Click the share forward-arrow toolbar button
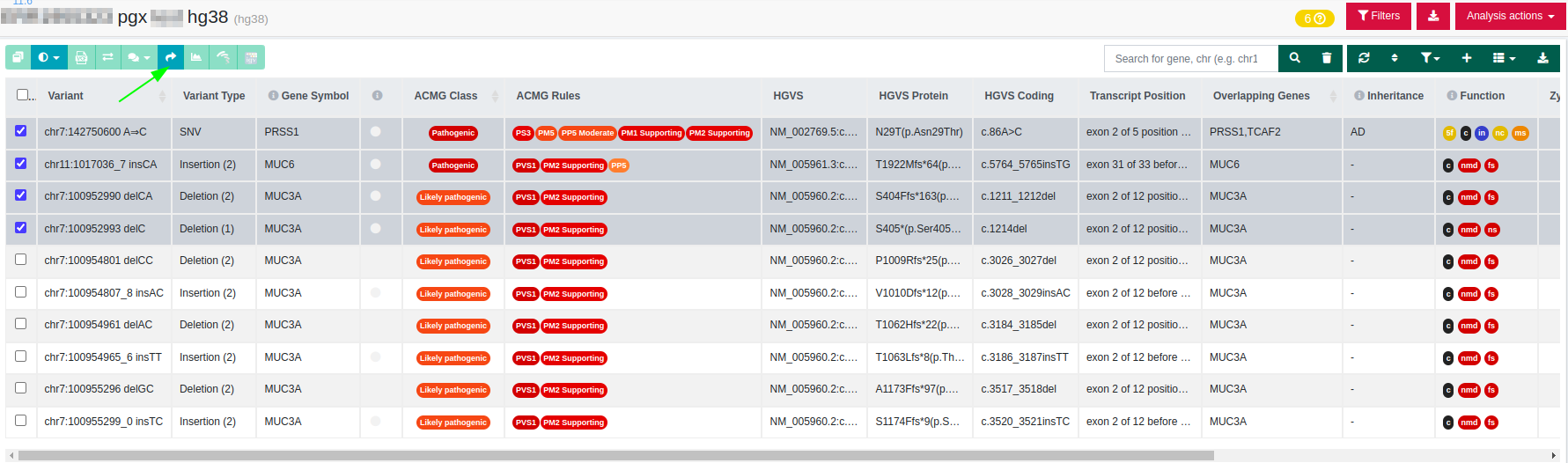1568x463 pixels. [171, 57]
